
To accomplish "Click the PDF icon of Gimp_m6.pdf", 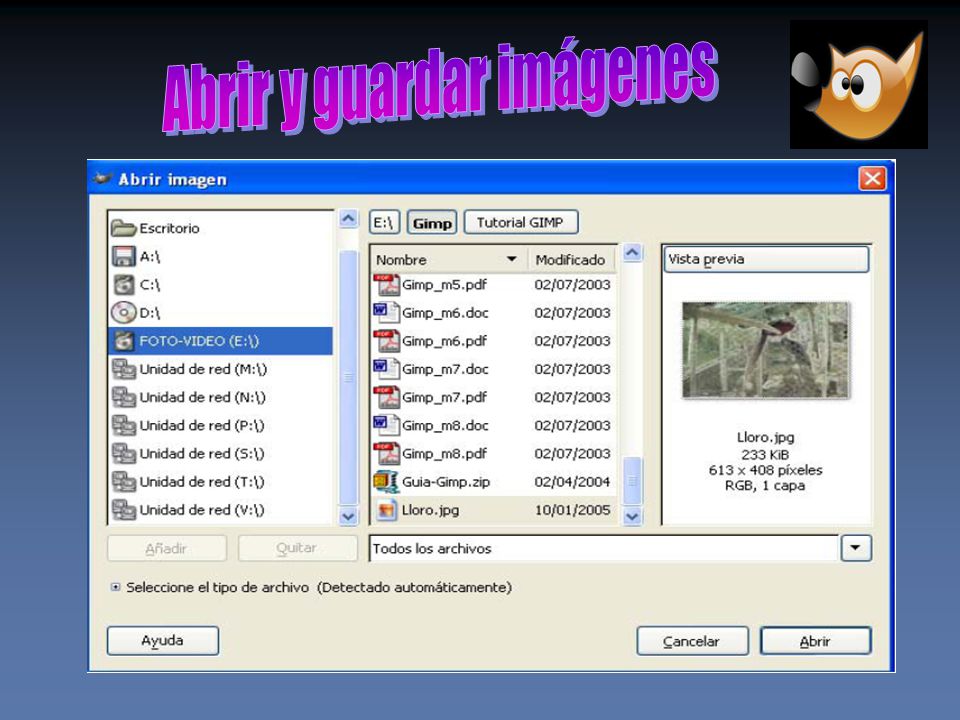I will coord(386,341).
